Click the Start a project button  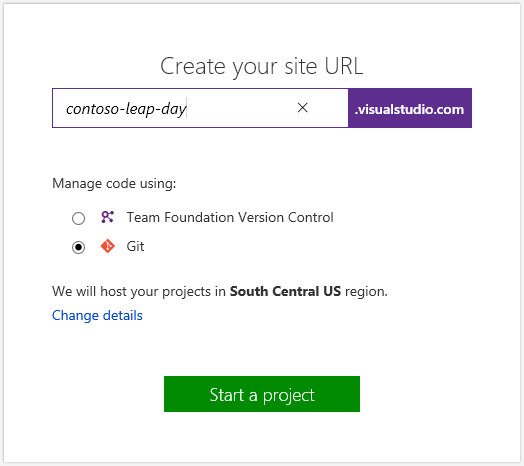pos(262,394)
